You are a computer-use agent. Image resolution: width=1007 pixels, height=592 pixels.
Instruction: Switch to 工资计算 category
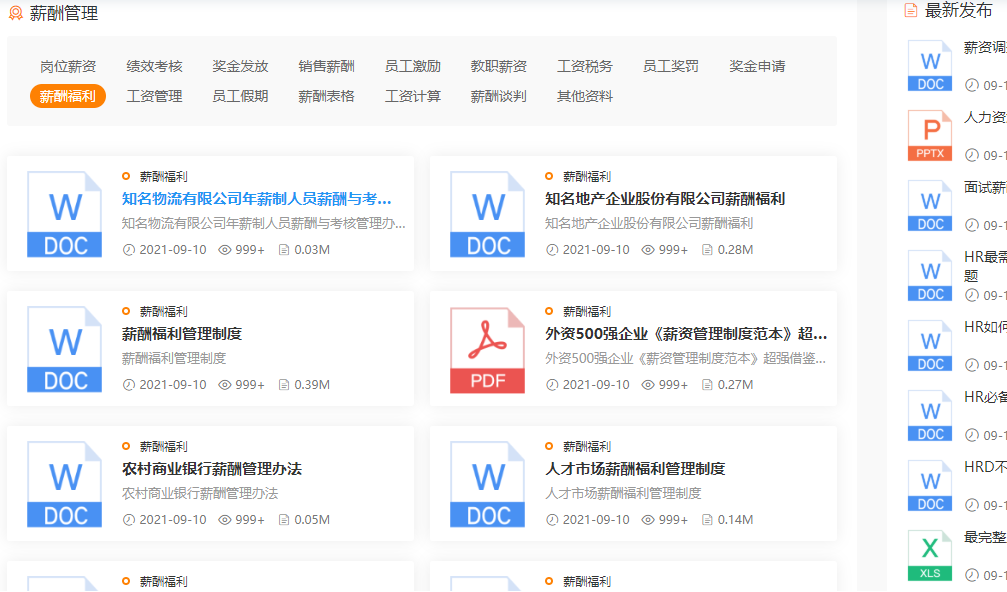(x=412, y=96)
